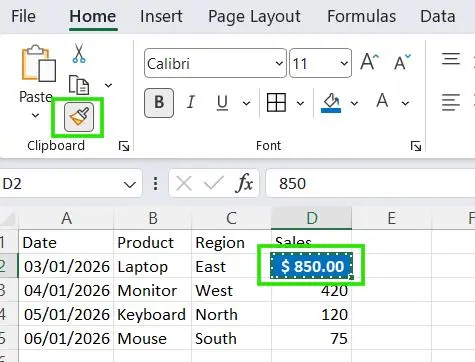Open the font size 11 dropdown

click(344, 63)
